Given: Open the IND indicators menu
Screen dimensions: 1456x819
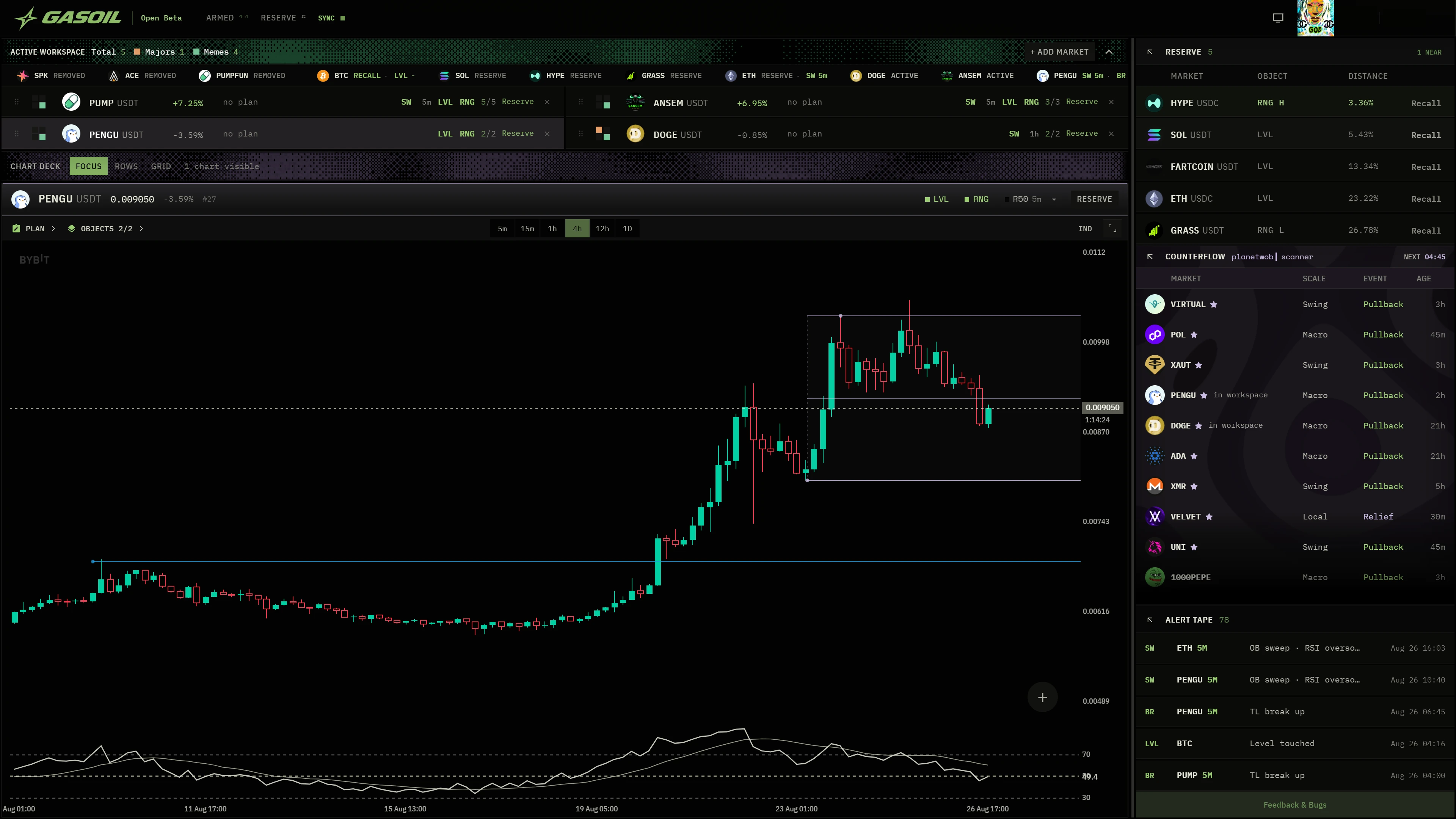Looking at the screenshot, I should pyautogui.click(x=1085, y=228).
